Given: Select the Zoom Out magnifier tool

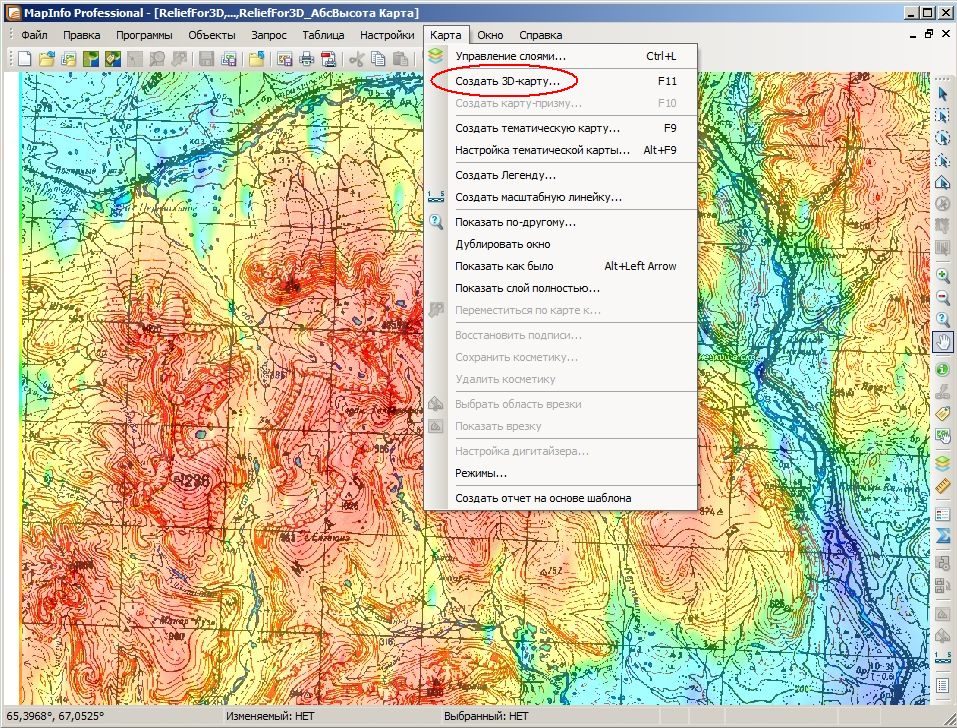Looking at the screenshot, I should pos(942,297).
